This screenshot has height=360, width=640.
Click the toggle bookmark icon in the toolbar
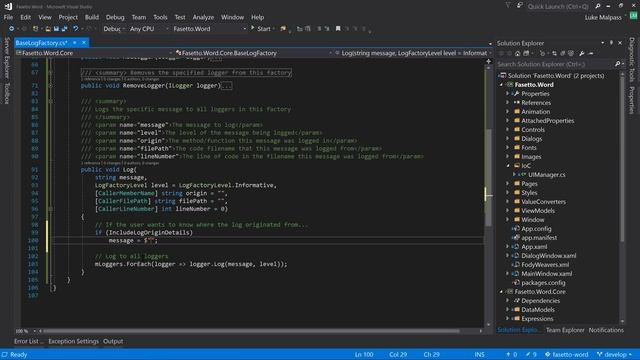coord(338,29)
